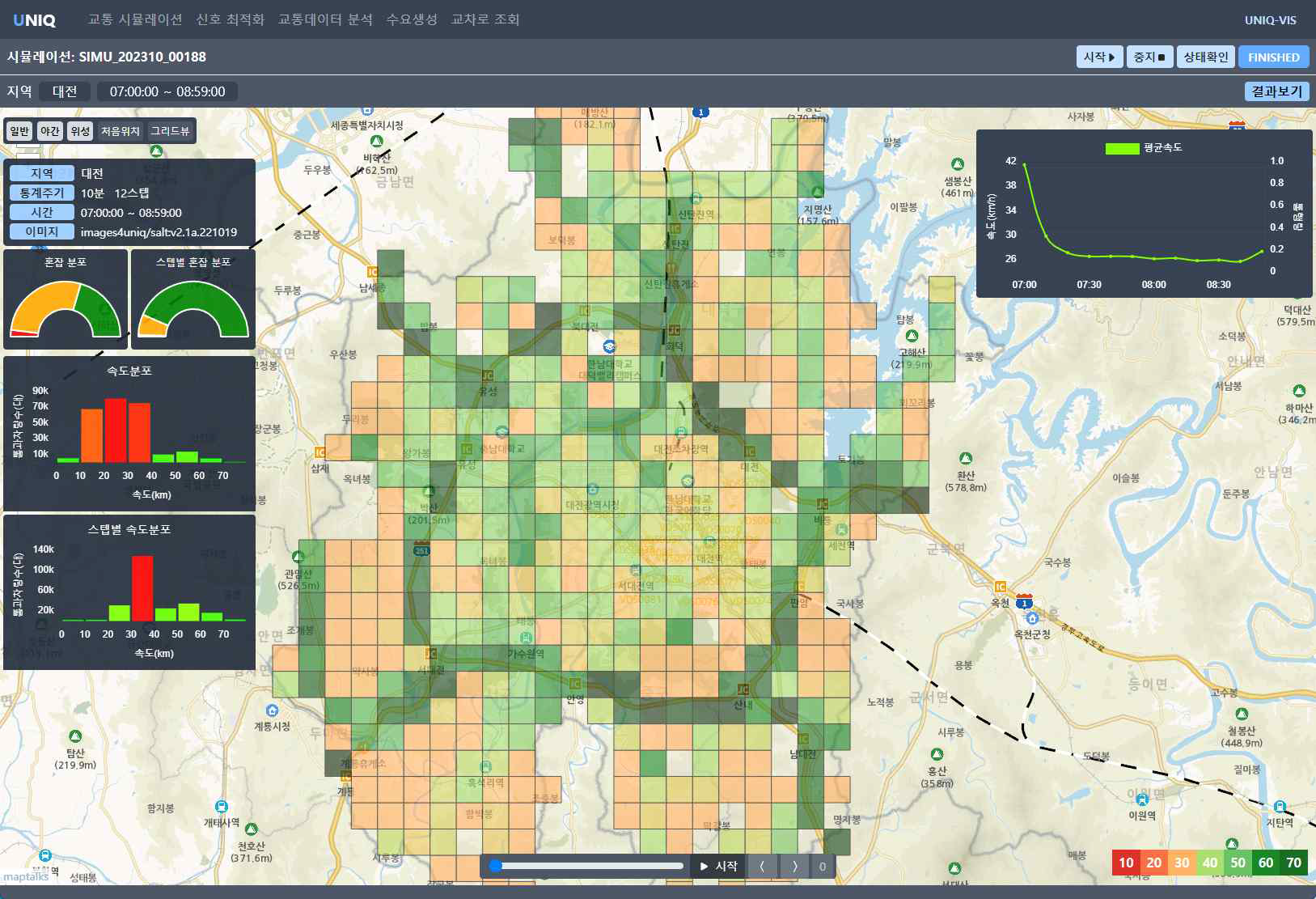This screenshot has height=899, width=1316.
Task: Click the 탑산 mountain marker icon
Action: pos(75,736)
